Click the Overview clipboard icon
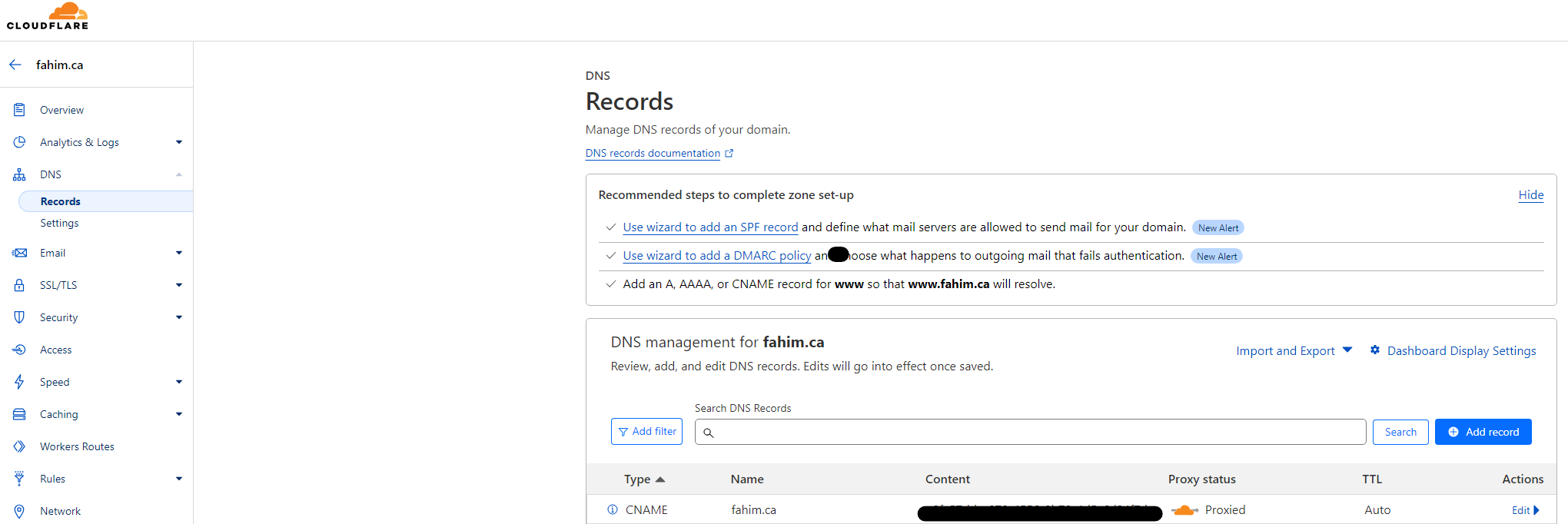Viewport: 1568px width, 524px height. click(19, 110)
